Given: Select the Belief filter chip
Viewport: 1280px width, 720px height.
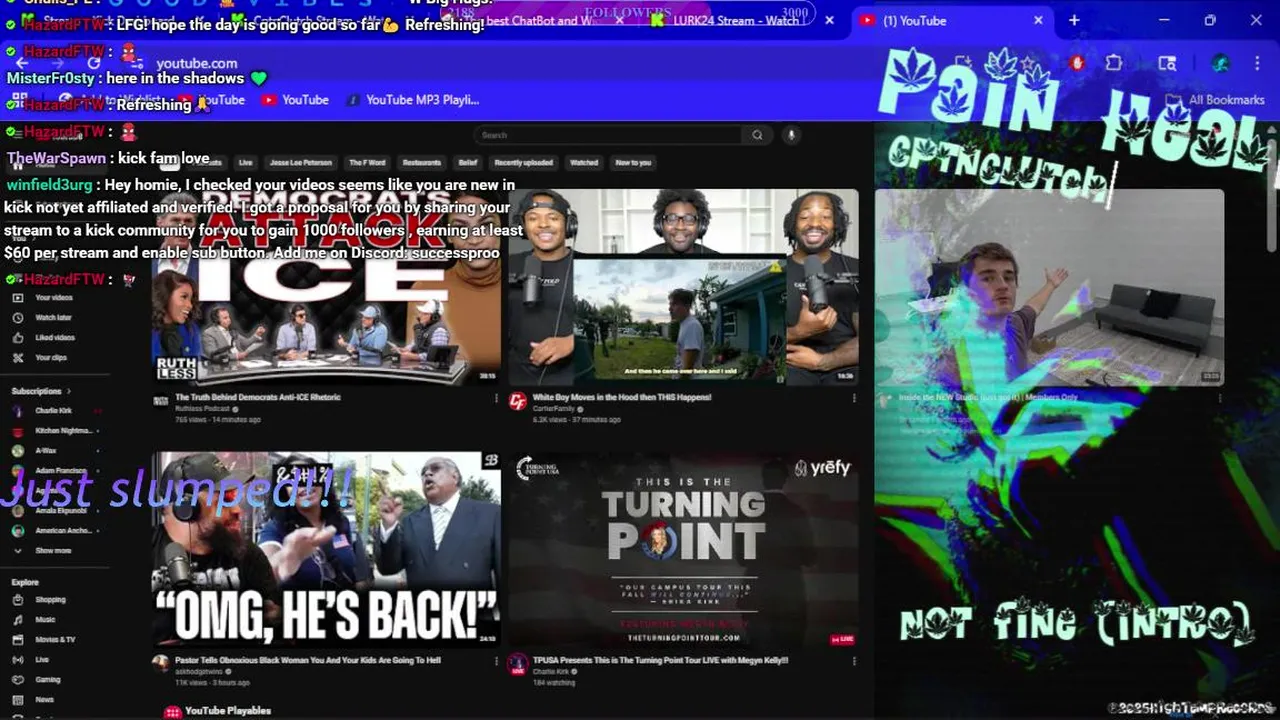Looking at the screenshot, I should [x=468, y=162].
